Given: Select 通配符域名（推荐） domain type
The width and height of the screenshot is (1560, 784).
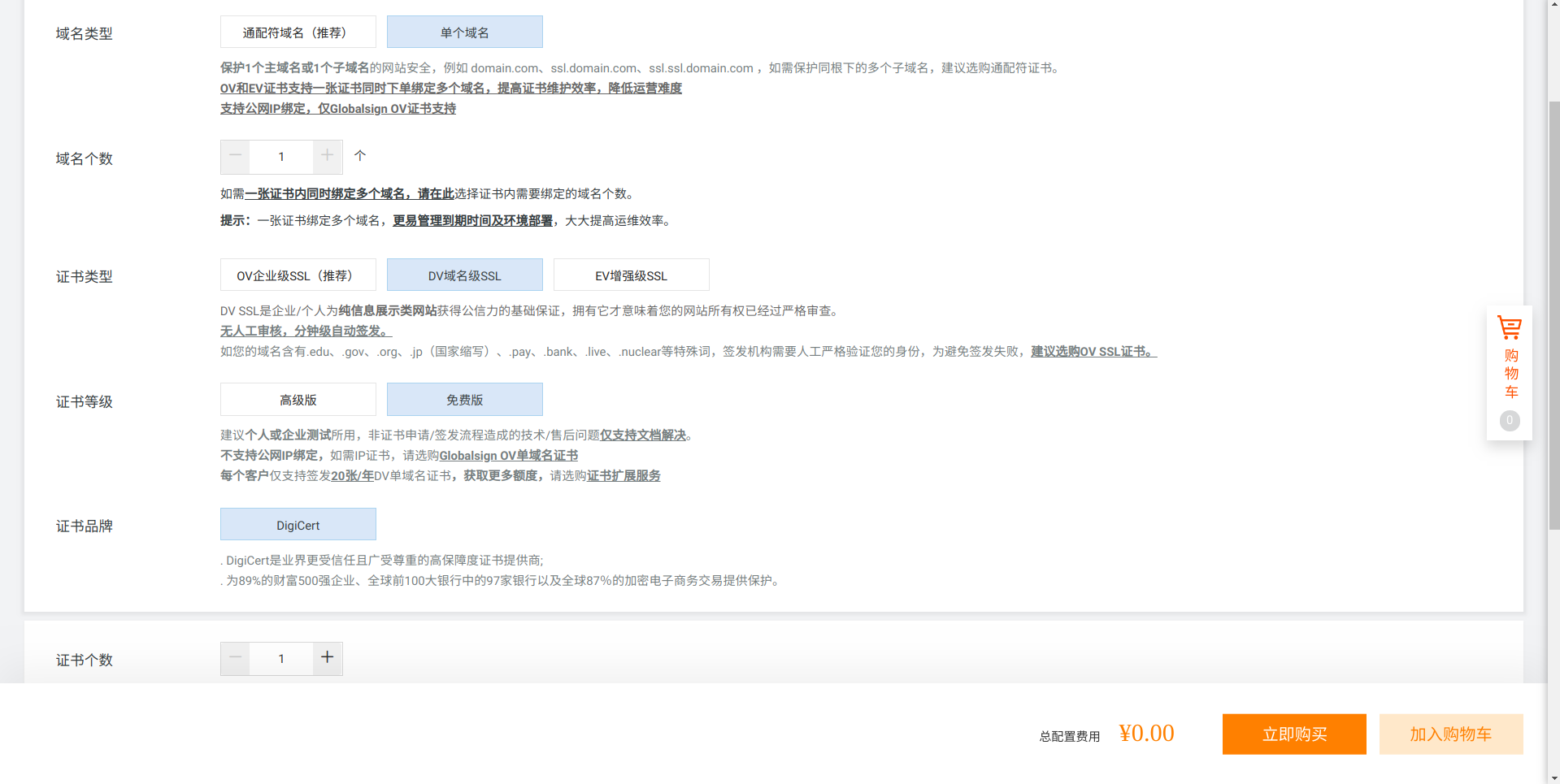Looking at the screenshot, I should click(298, 31).
